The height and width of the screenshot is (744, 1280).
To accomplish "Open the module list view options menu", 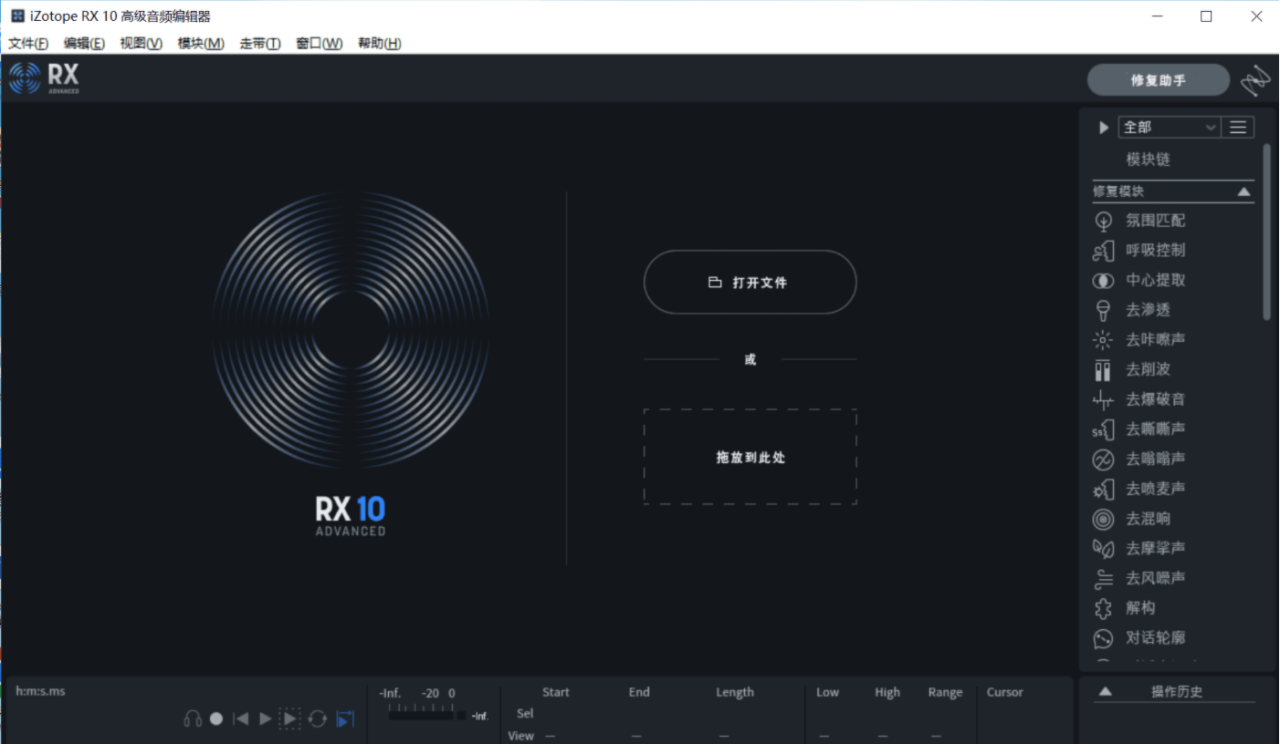I will tap(1238, 127).
